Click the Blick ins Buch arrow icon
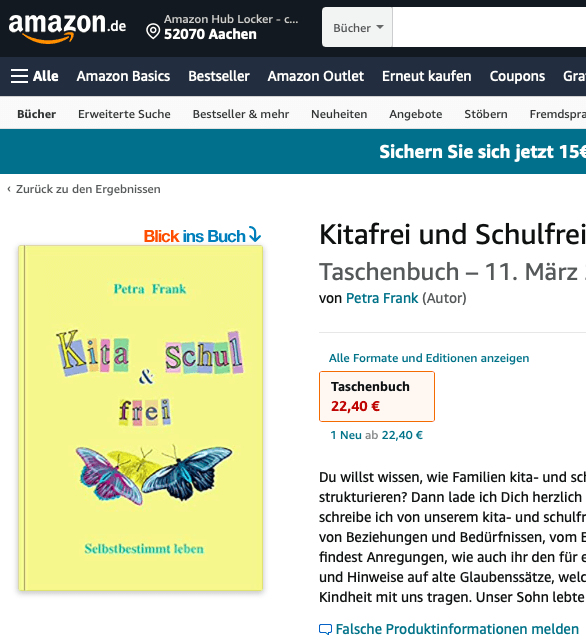586x637 pixels. click(255, 234)
